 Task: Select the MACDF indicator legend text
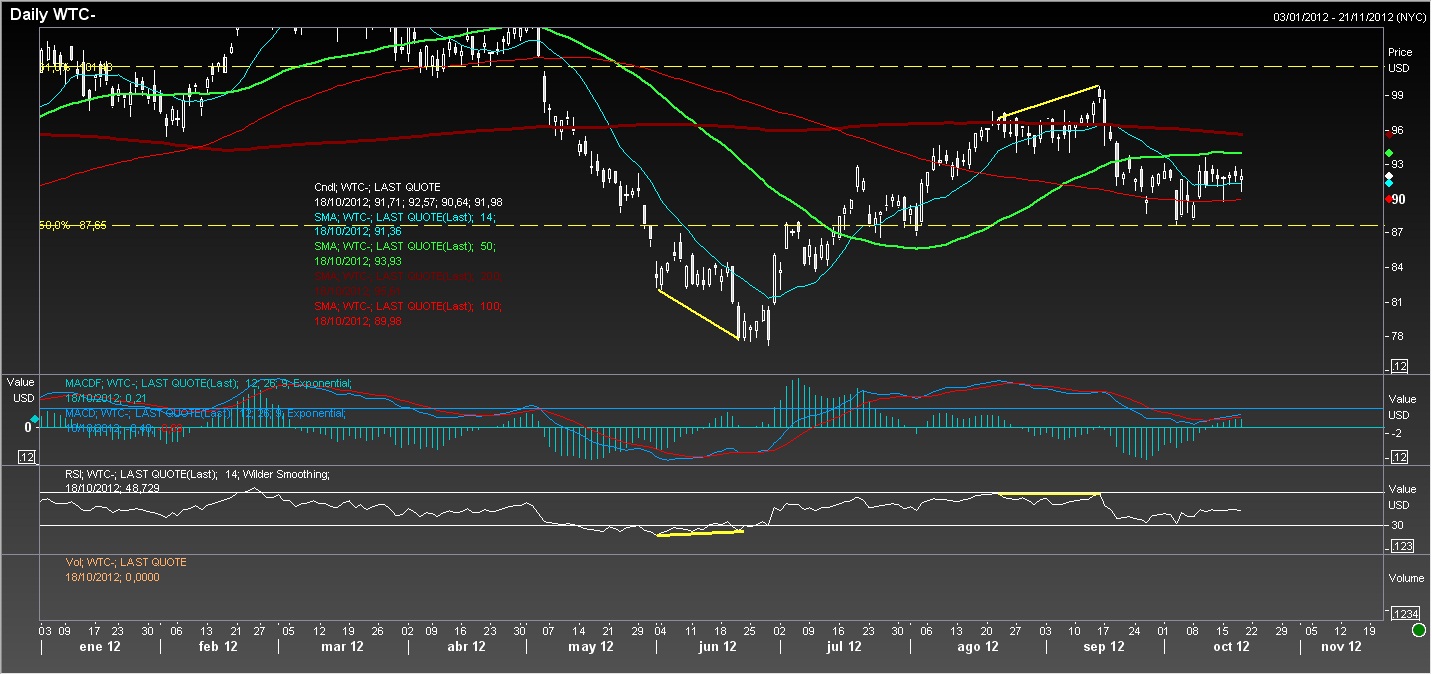coord(208,383)
